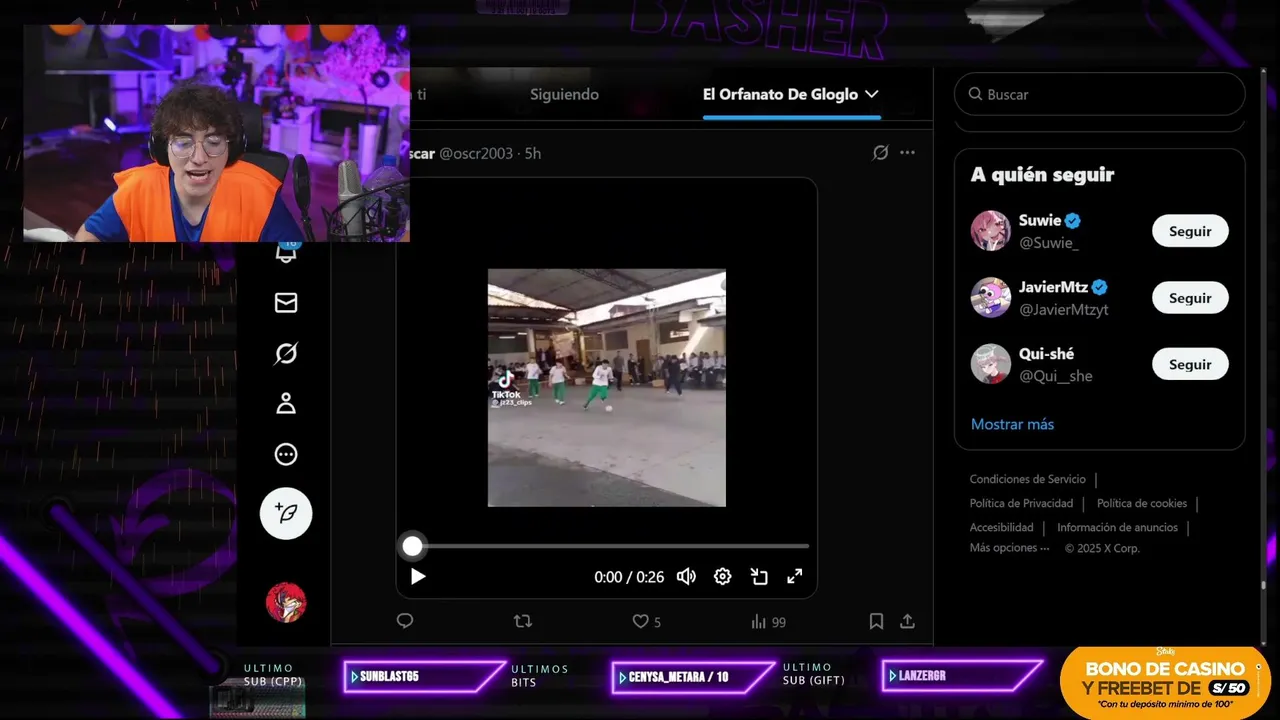This screenshot has width=1280, height=720.
Task: Expand the El Orfanato De Gloglo chevron
Action: [871, 94]
